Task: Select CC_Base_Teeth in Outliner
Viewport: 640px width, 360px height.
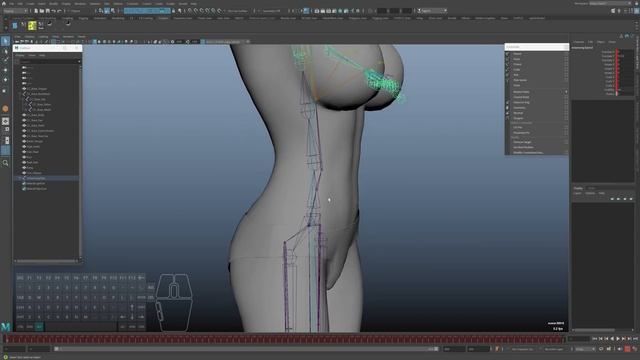Action: 35,126
